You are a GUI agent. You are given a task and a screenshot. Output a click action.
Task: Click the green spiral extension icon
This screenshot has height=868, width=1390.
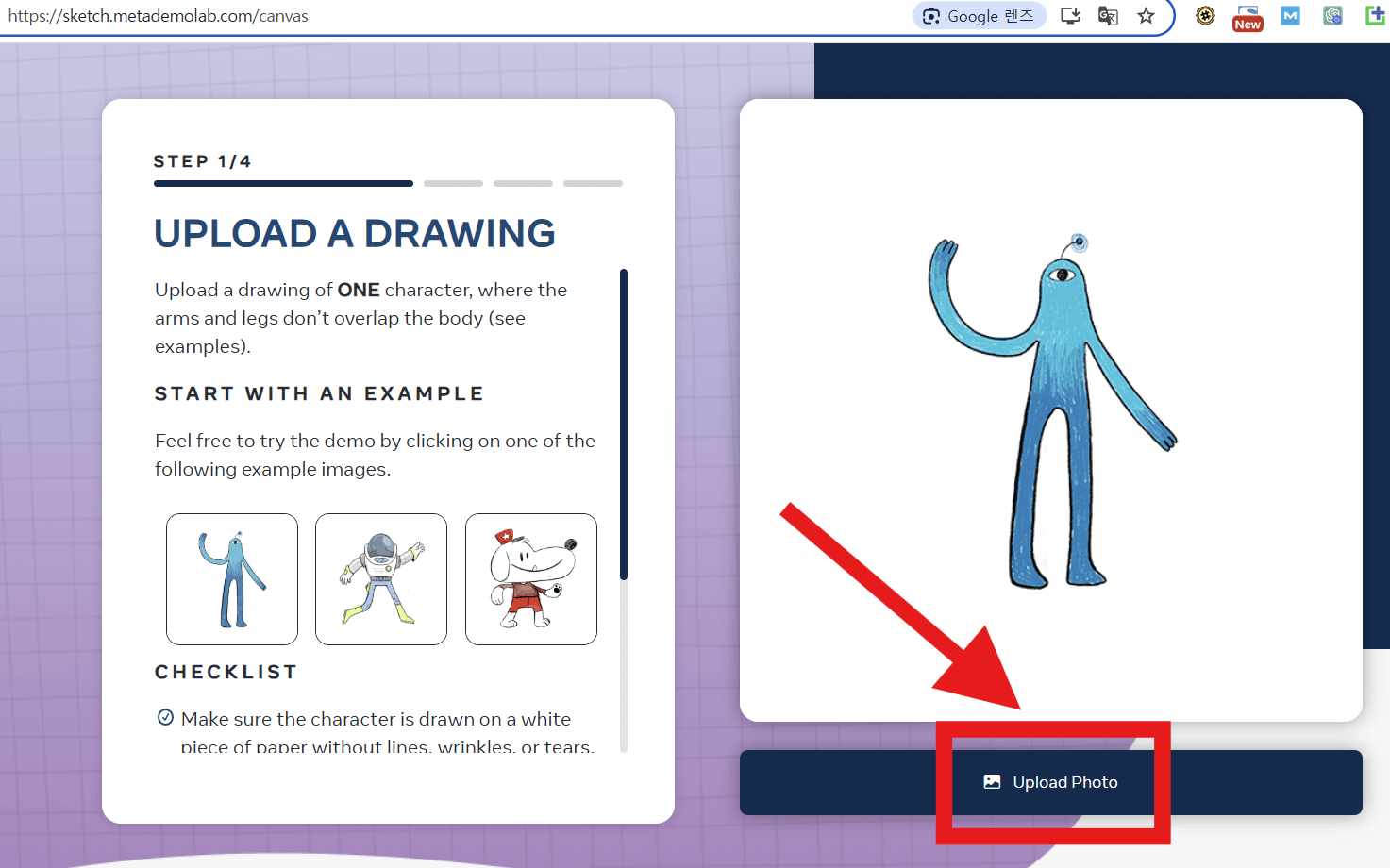click(x=1332, y=16)
